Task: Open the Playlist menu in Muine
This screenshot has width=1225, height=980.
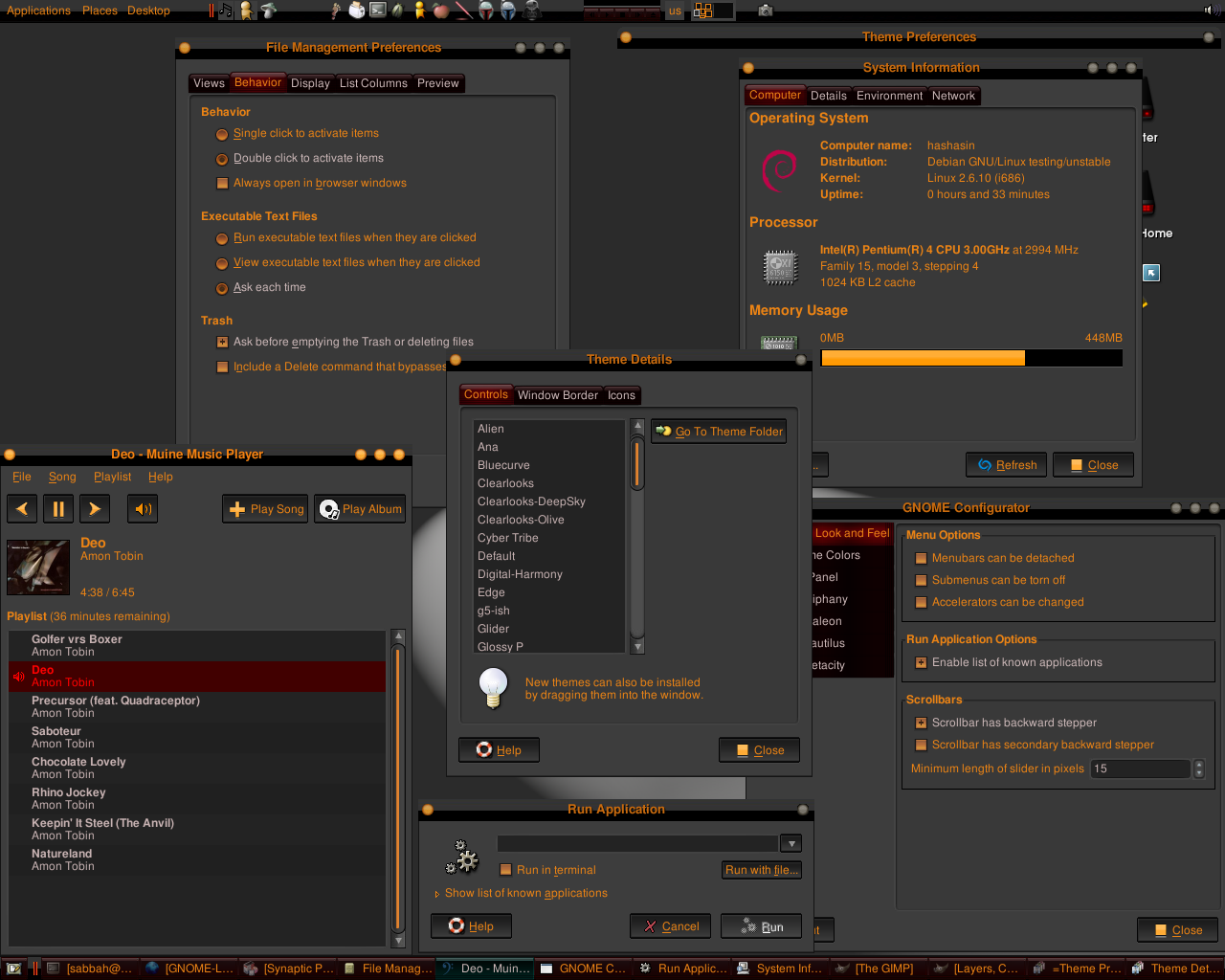Action: [113, 478]
